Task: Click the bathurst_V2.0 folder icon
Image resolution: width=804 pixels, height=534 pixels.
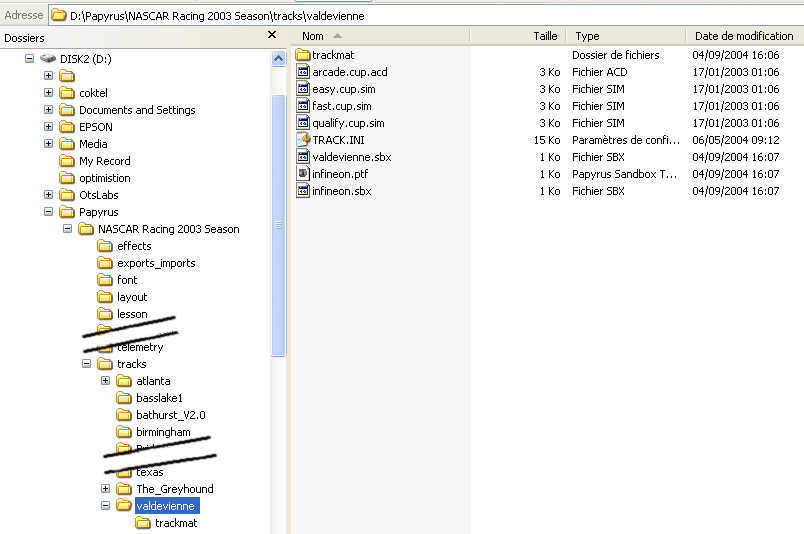Action: 124,415
